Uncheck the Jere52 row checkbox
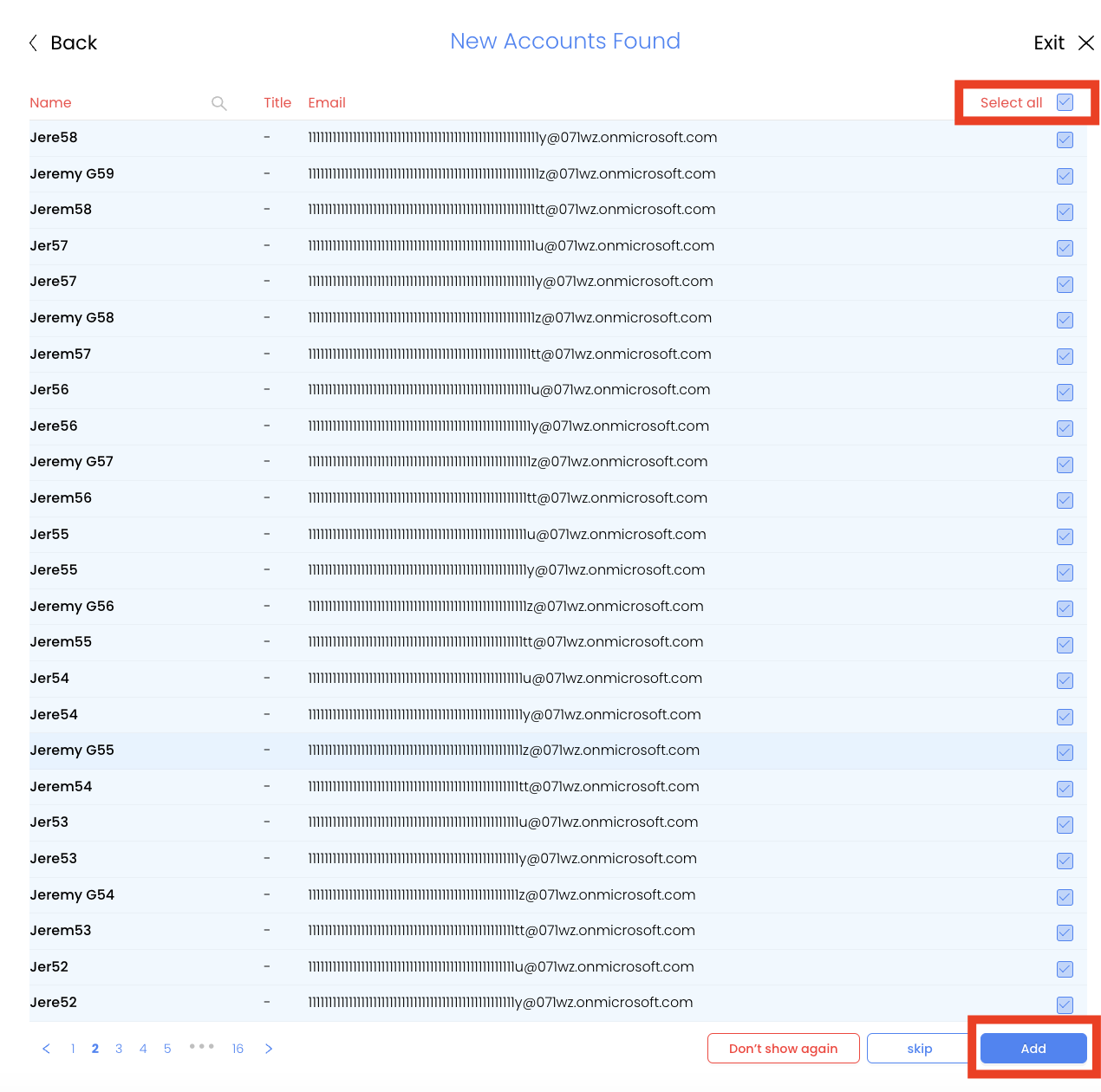Screen dimensions: 1101x1092 (x=1065, y=1005)
